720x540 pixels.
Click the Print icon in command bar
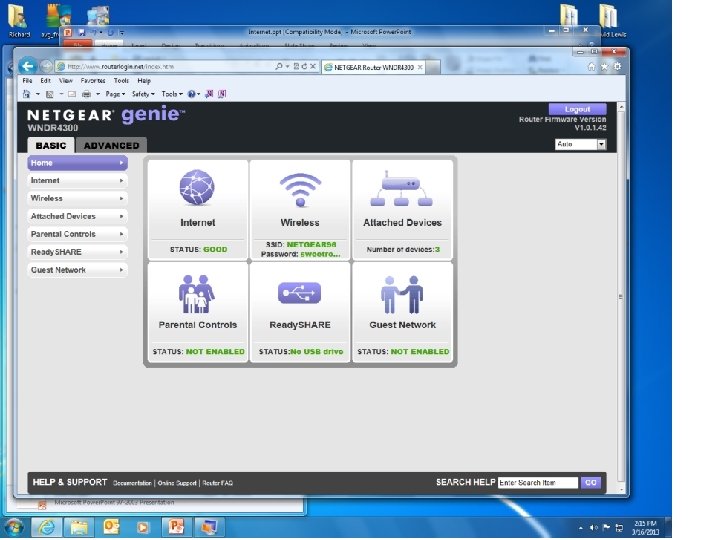click(x=86, y=94)
